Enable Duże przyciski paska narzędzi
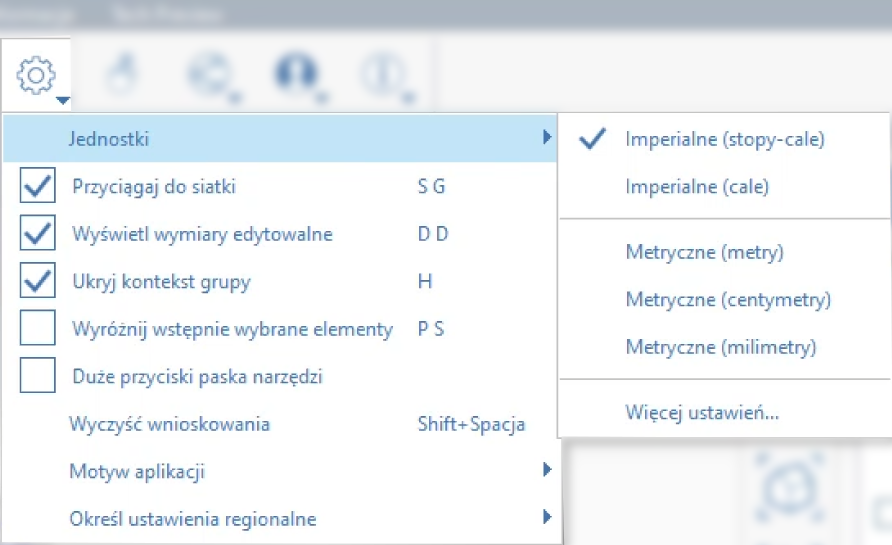Image resolution: width=892 pixels, height=545 pixels. (38, 377)
